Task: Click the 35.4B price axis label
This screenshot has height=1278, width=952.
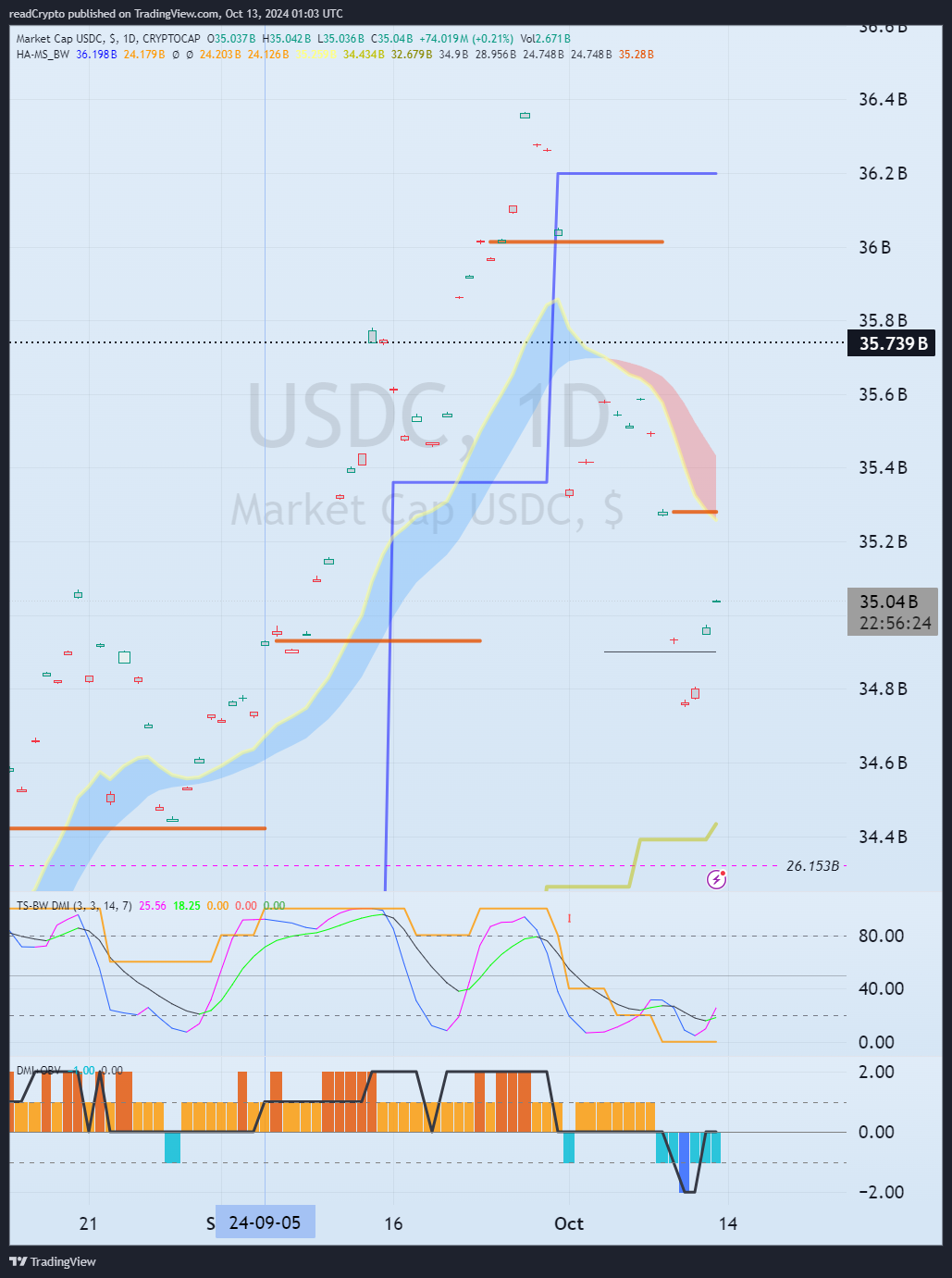Action: 883,468
